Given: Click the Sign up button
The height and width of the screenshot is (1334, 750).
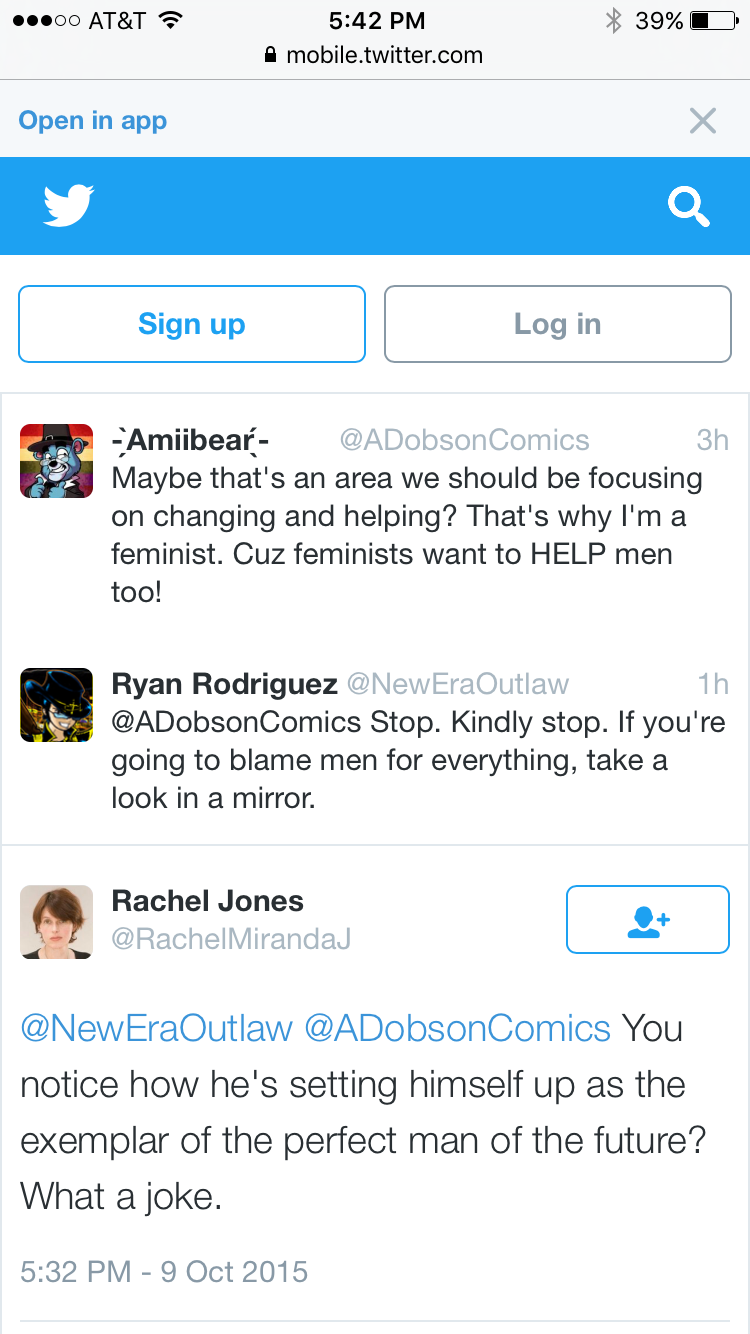Looking at the screenshot, I should (x=192, y=324).
